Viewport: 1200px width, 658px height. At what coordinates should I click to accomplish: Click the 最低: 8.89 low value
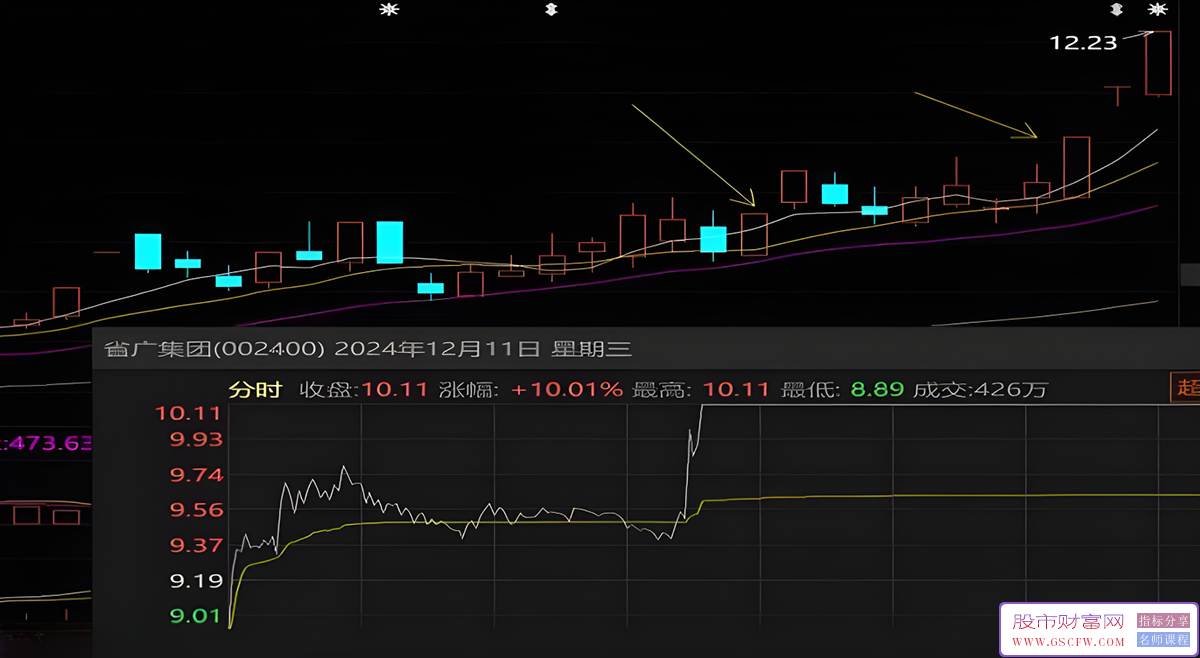[x=841, y=389]
